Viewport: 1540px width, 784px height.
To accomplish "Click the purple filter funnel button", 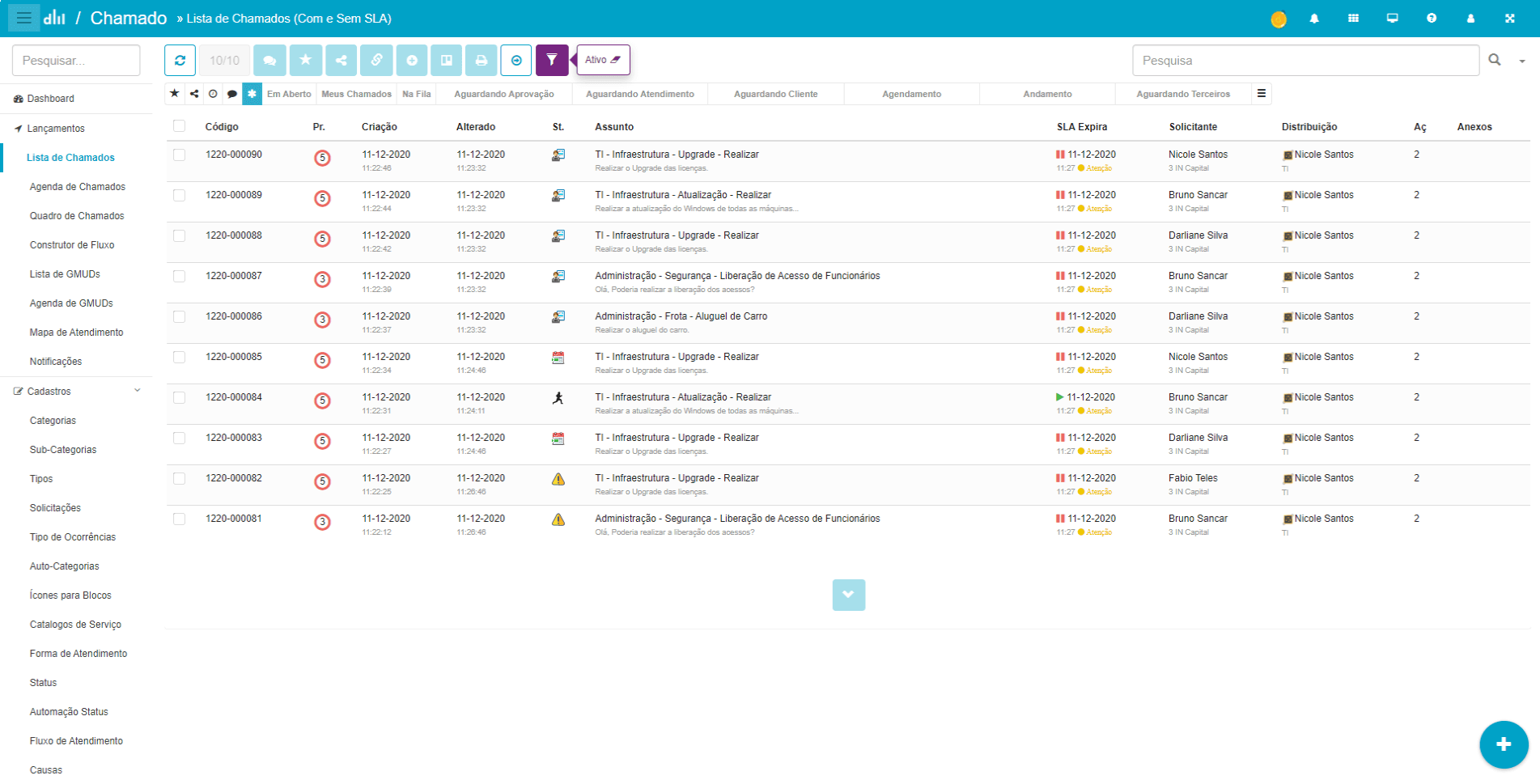I will click(x=552, y=60).
